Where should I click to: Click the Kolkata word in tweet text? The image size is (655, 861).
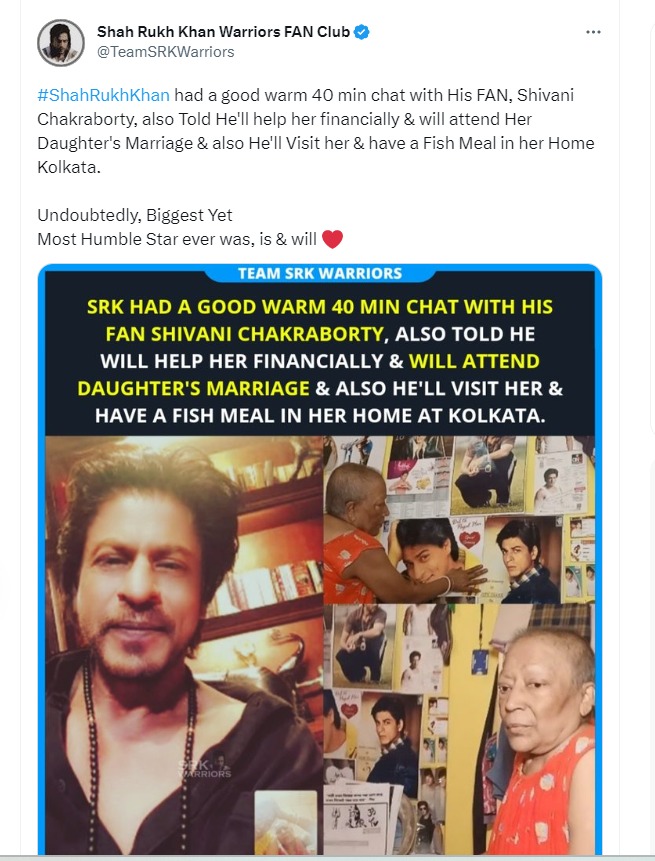click(x=69, y=167)
